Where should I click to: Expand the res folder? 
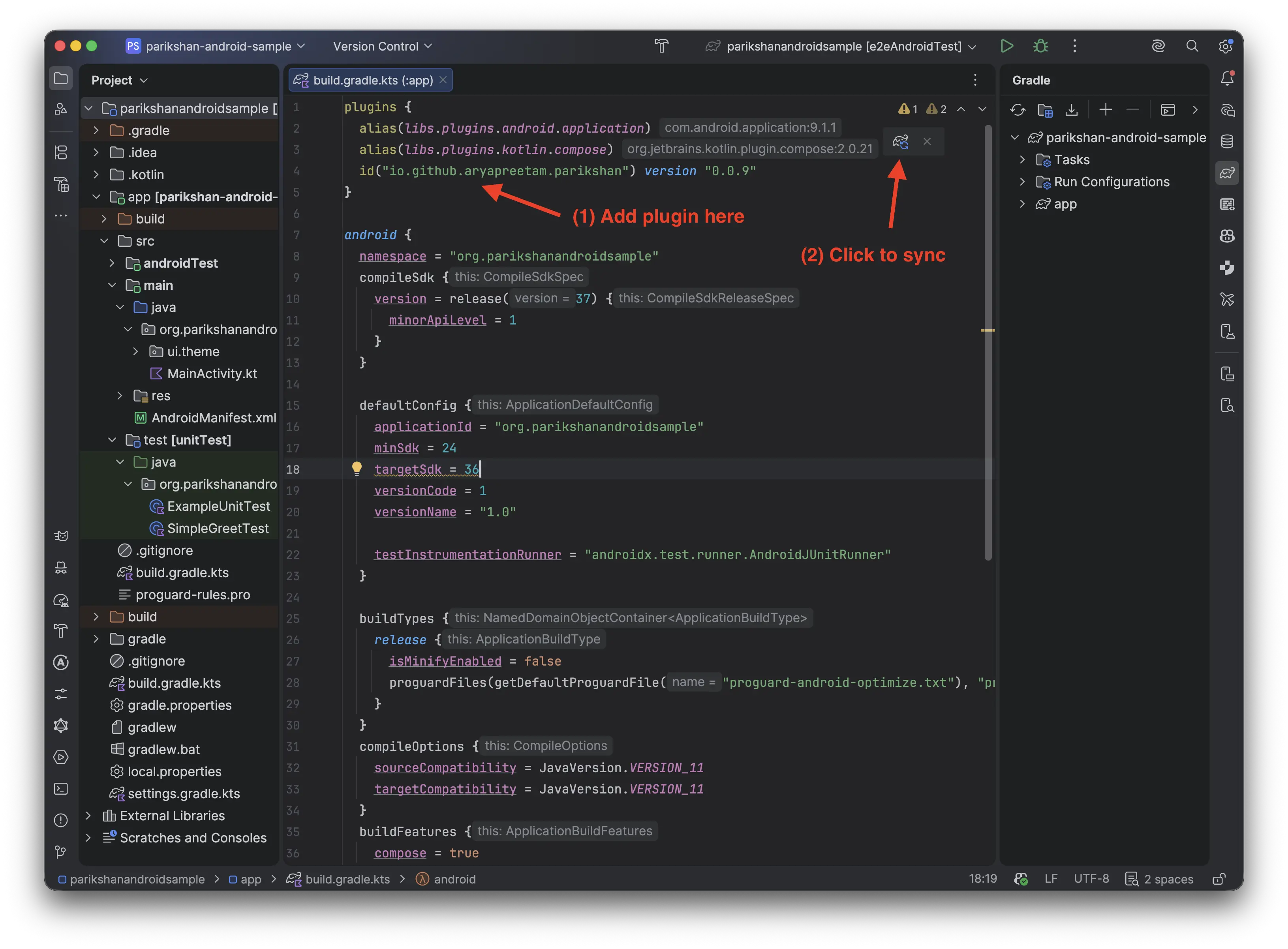point(120,396)
